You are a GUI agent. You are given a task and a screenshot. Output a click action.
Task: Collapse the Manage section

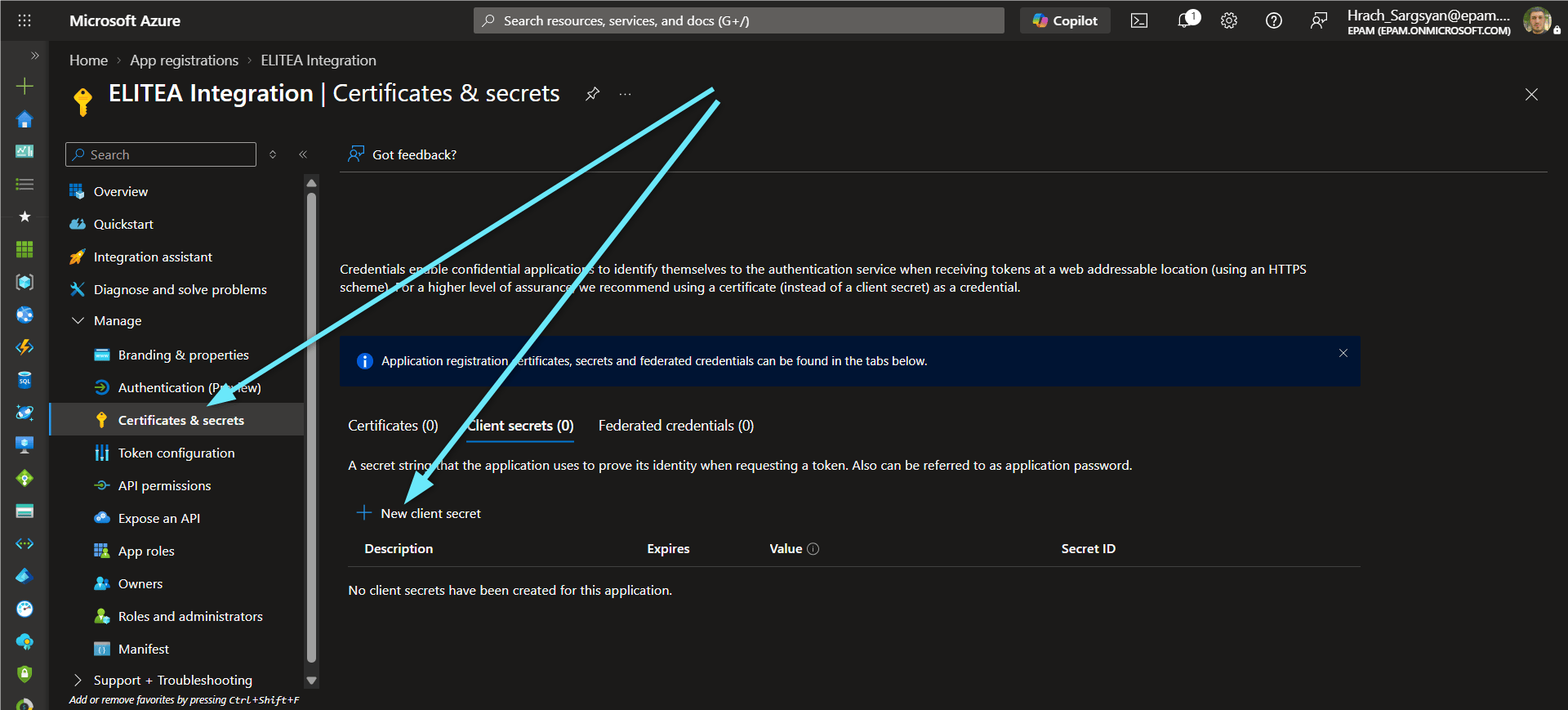[78, 321]
